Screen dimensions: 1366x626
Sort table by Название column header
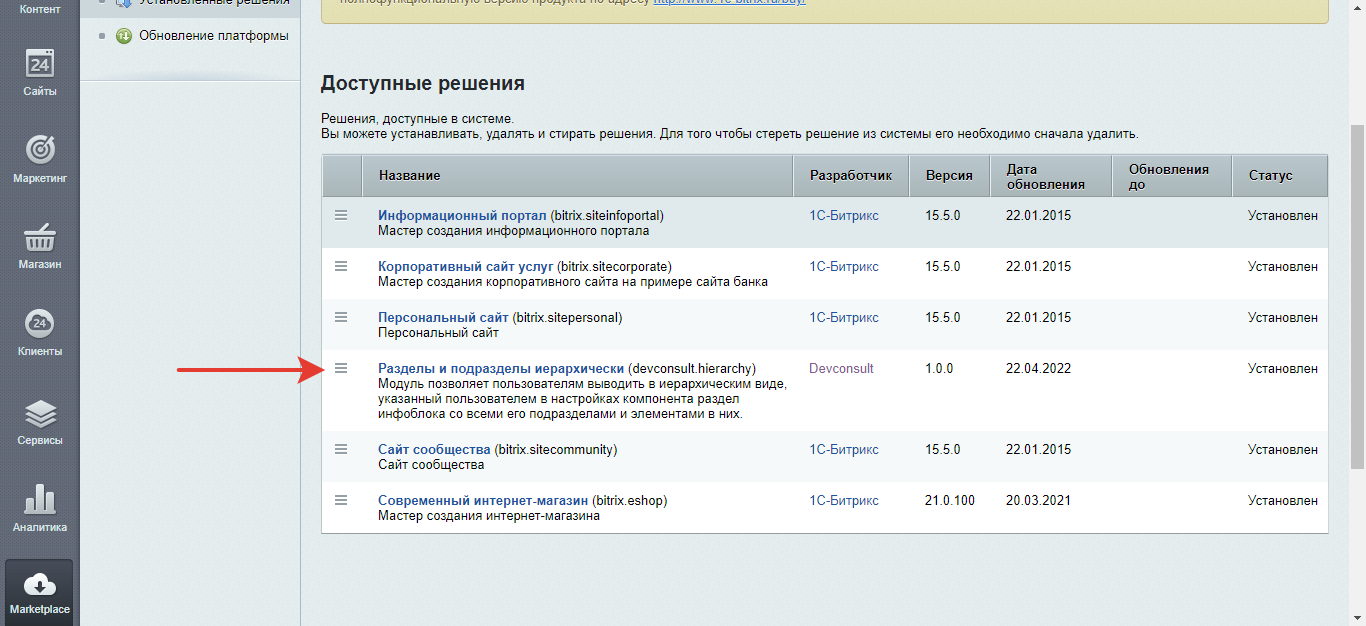click(x=410, y=176)
